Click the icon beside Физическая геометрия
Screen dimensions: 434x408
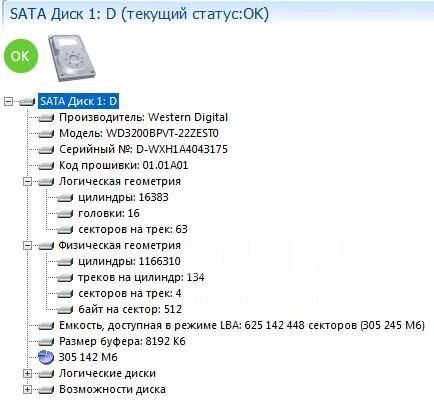46,246
